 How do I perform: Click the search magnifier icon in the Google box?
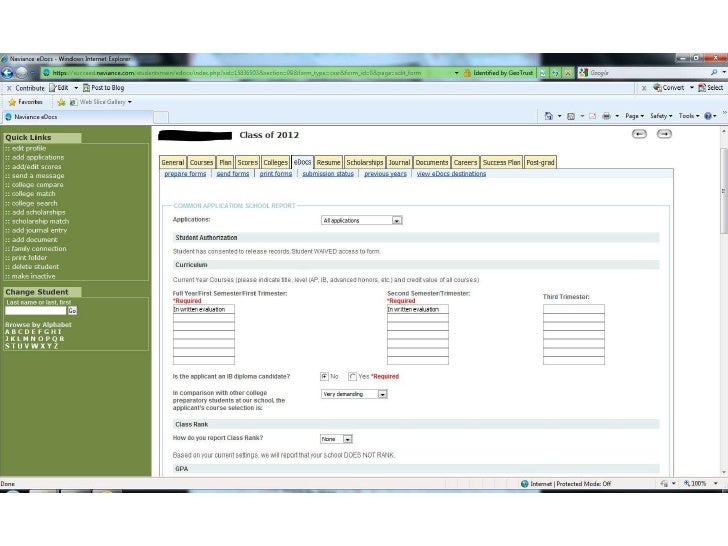tap(714, 72)
